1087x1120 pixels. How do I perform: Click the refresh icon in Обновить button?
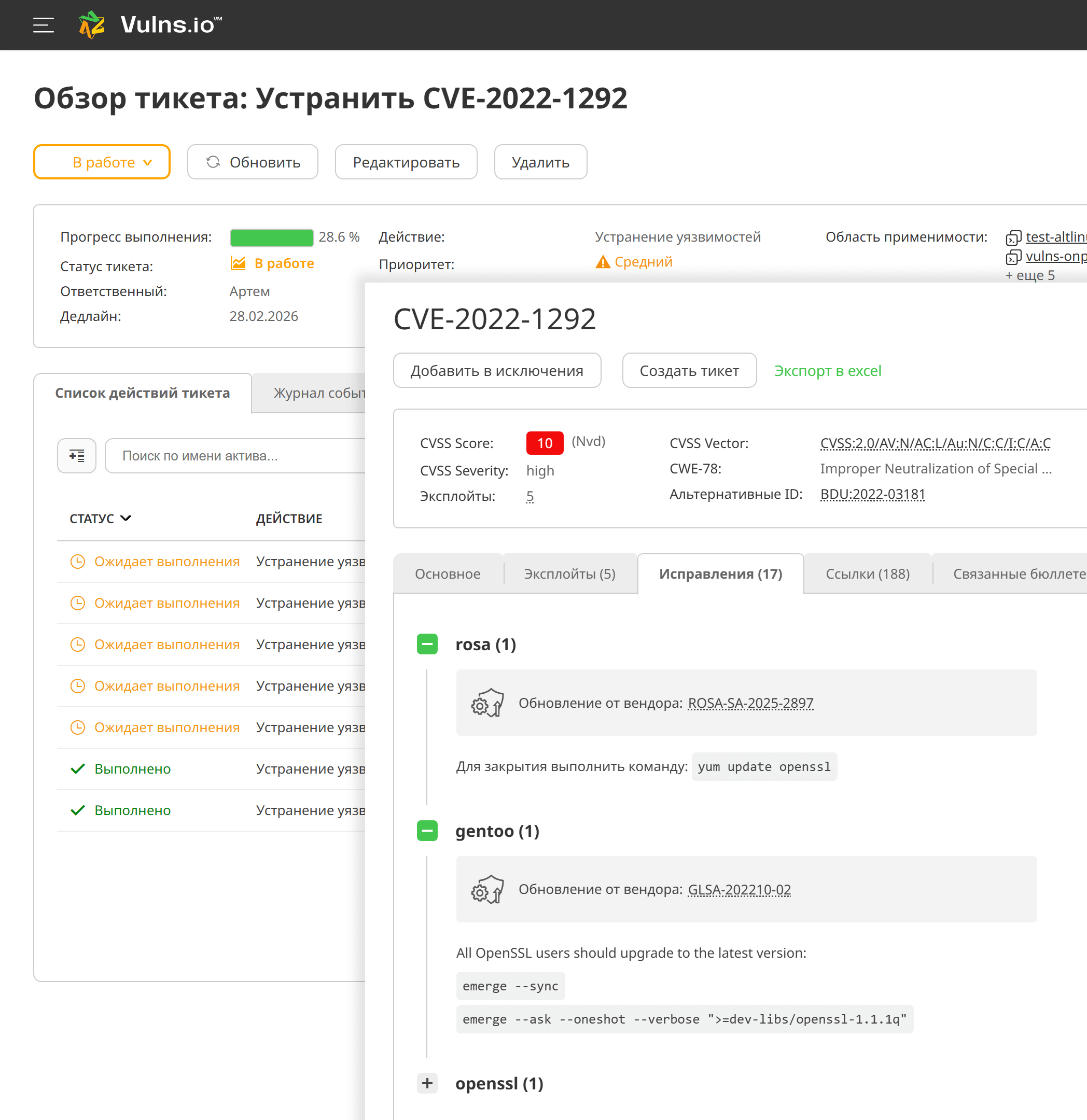[213, 162]
